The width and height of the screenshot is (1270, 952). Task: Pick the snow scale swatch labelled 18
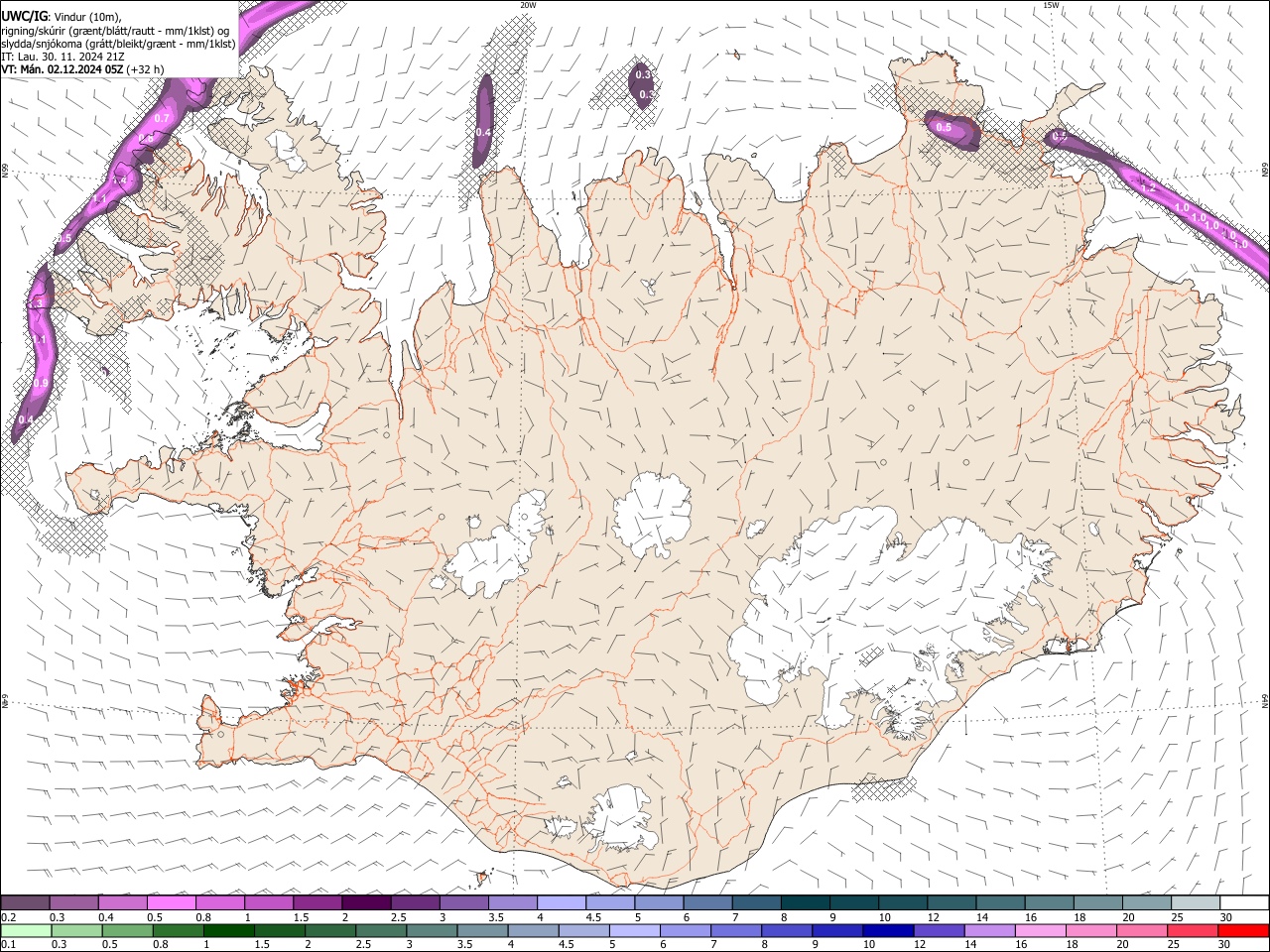click(x=1099, y=902)
